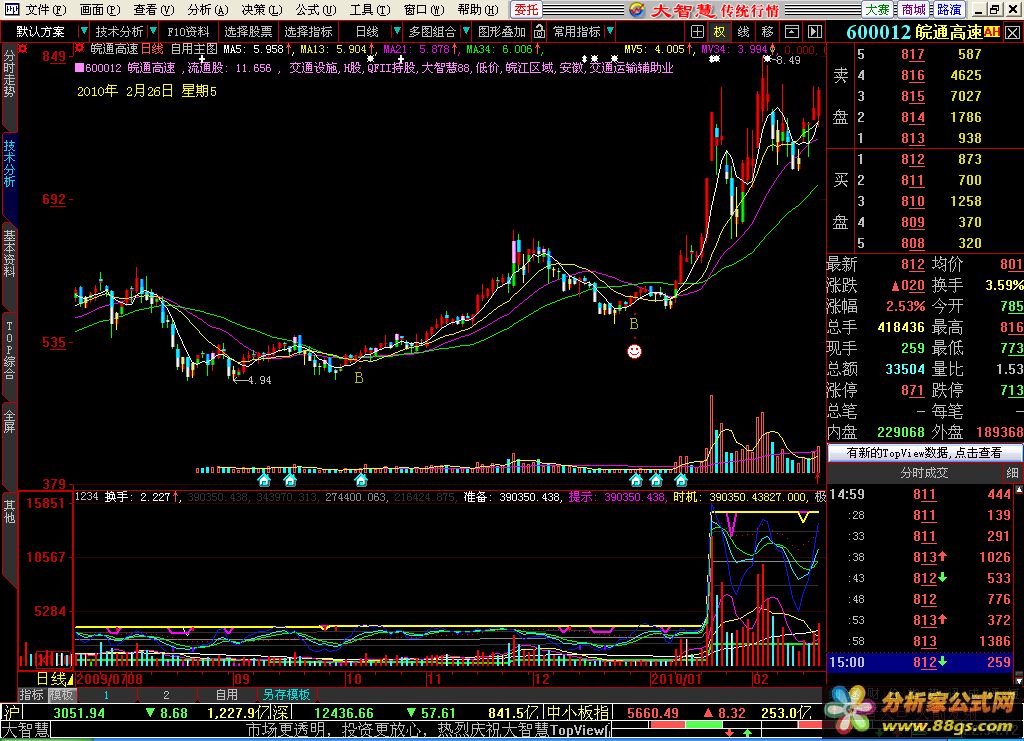Click the red smiley face icon on chart

634,351
